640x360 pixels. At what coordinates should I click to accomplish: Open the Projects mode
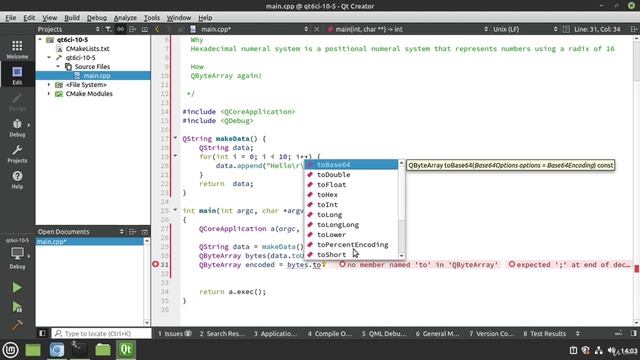click(17, 154)
